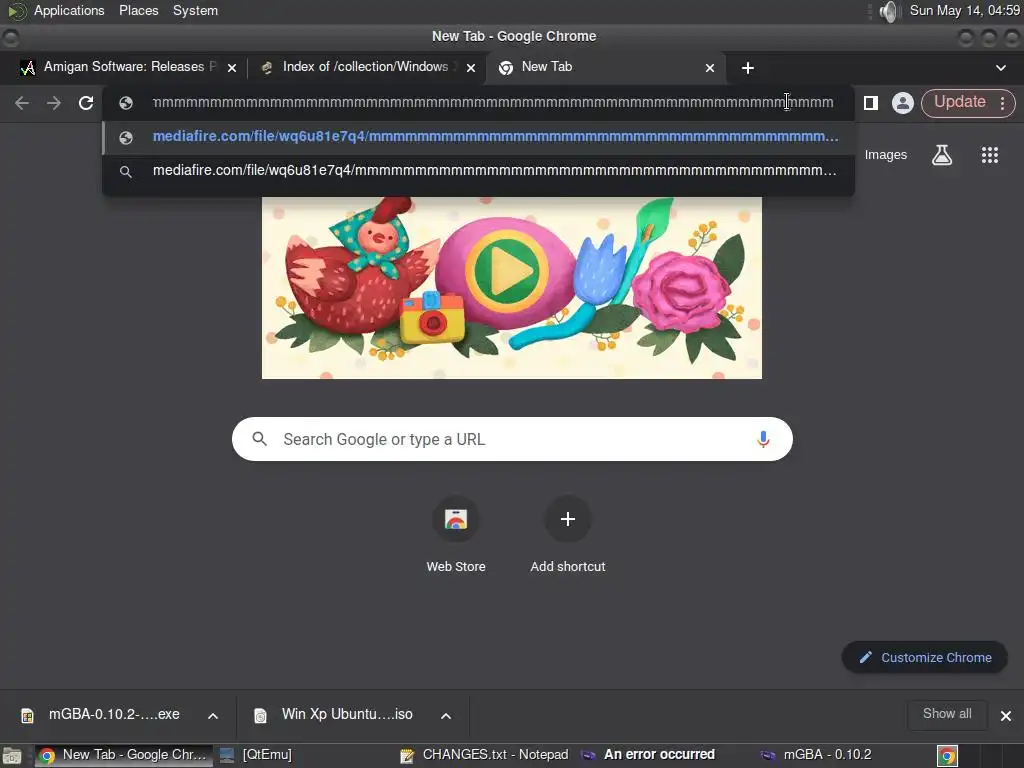Open a new tab with plus button
This screenshot has height=768, width=1024.
click(748, 68)
